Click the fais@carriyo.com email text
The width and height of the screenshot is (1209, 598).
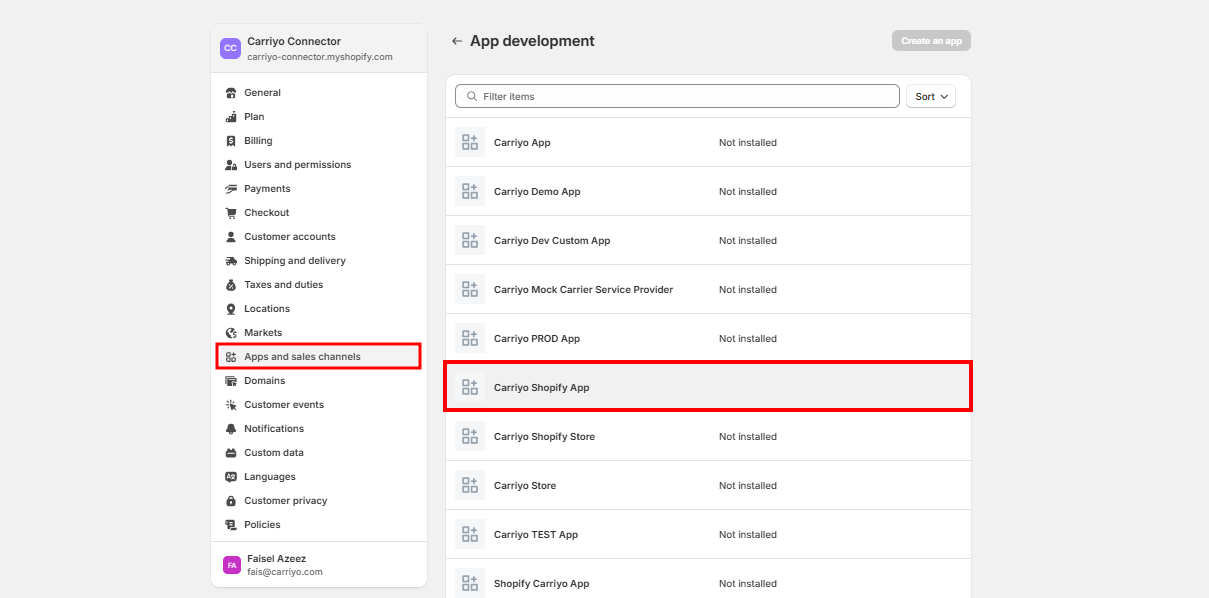[285, 572]
